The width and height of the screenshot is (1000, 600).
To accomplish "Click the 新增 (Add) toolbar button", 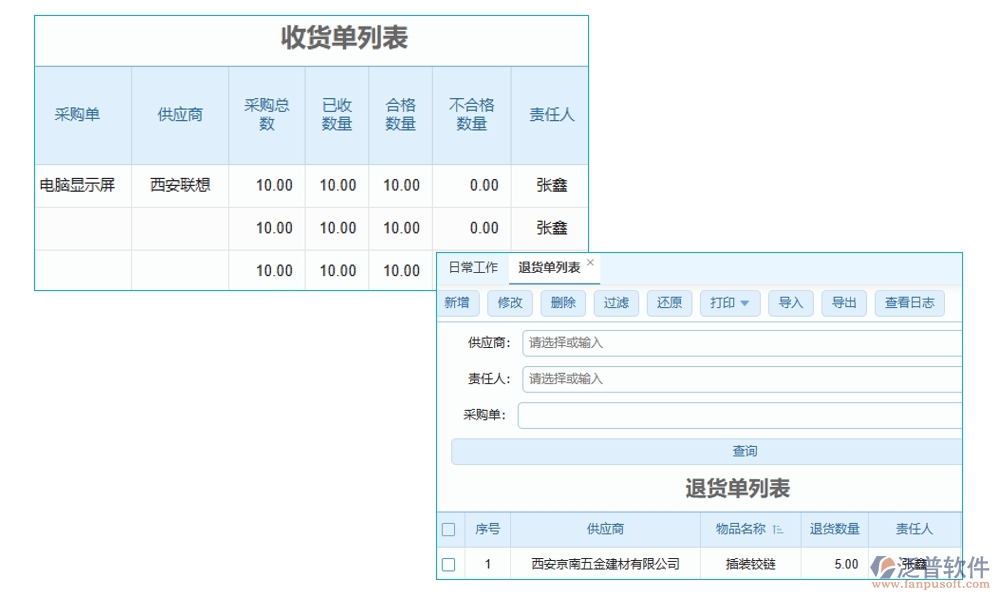I will click(457, 303).
